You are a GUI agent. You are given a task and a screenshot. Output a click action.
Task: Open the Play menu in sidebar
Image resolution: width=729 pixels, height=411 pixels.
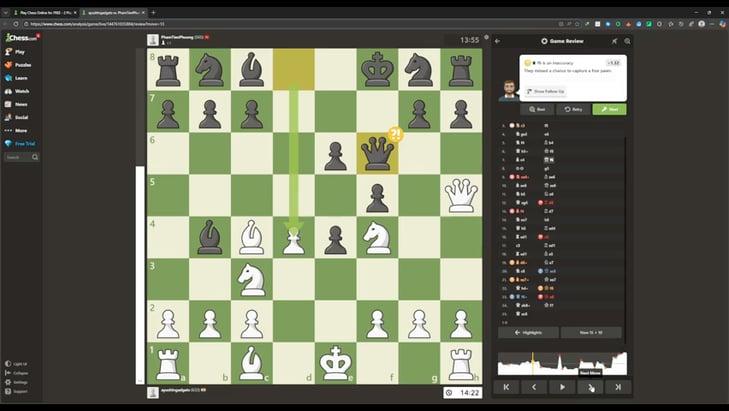pyautogui.click(x=19, y=51)
